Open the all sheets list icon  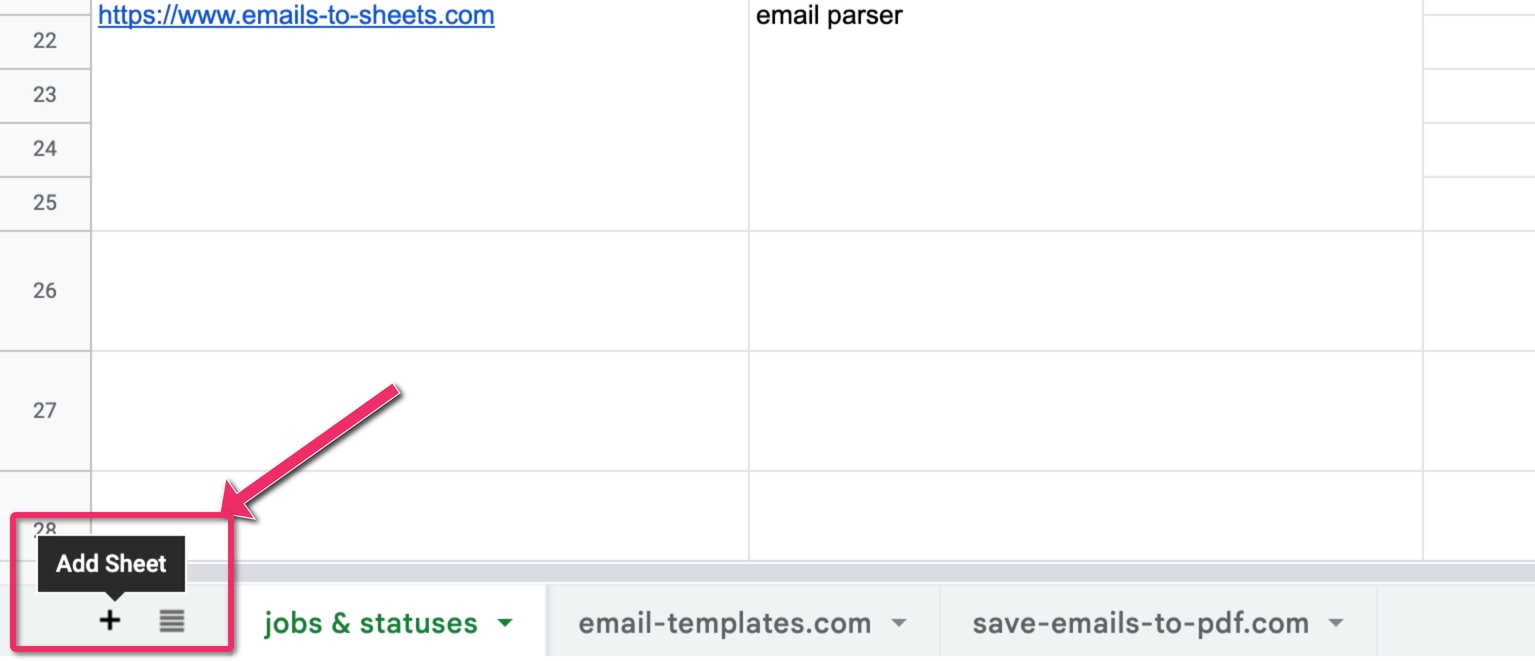click(172, 621)
